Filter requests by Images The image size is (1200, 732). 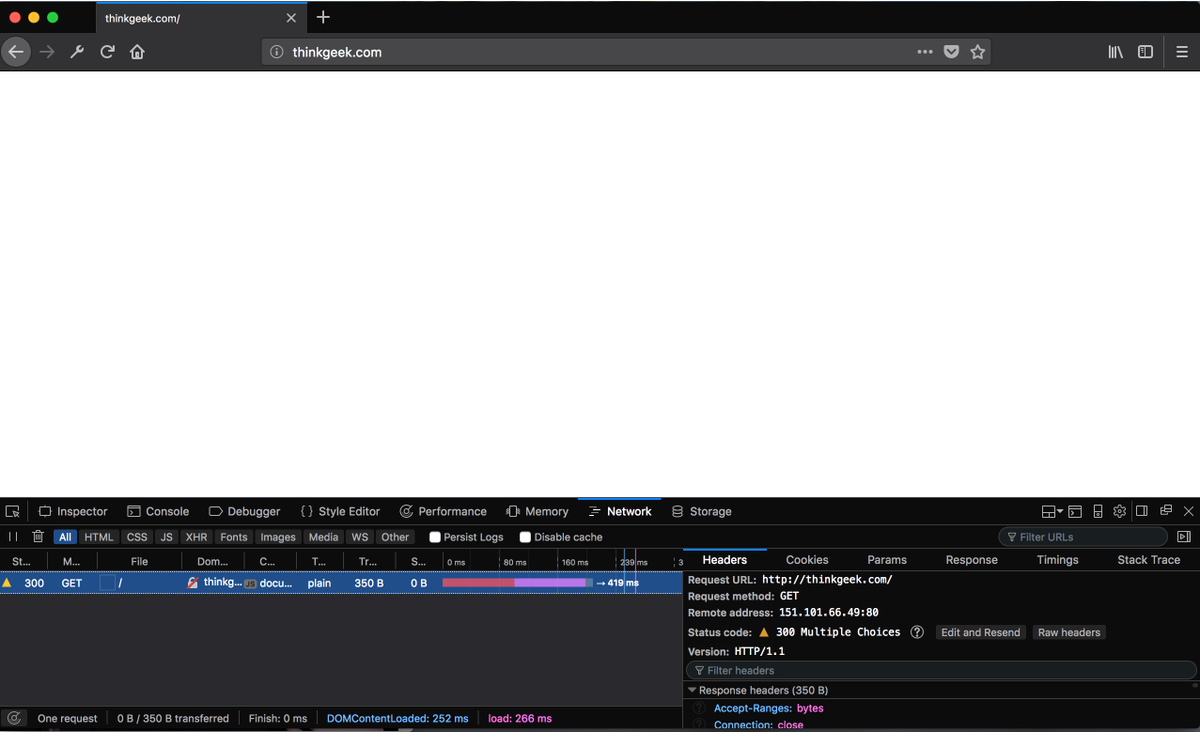point(278,537)
